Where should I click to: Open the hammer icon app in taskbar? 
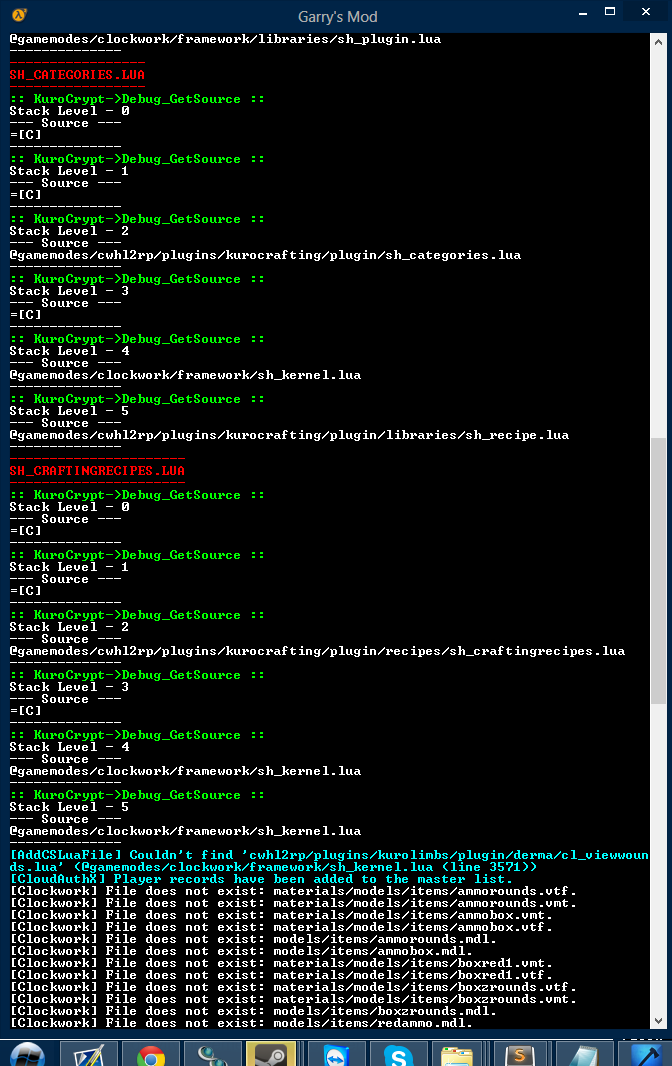click(645, 1055)
